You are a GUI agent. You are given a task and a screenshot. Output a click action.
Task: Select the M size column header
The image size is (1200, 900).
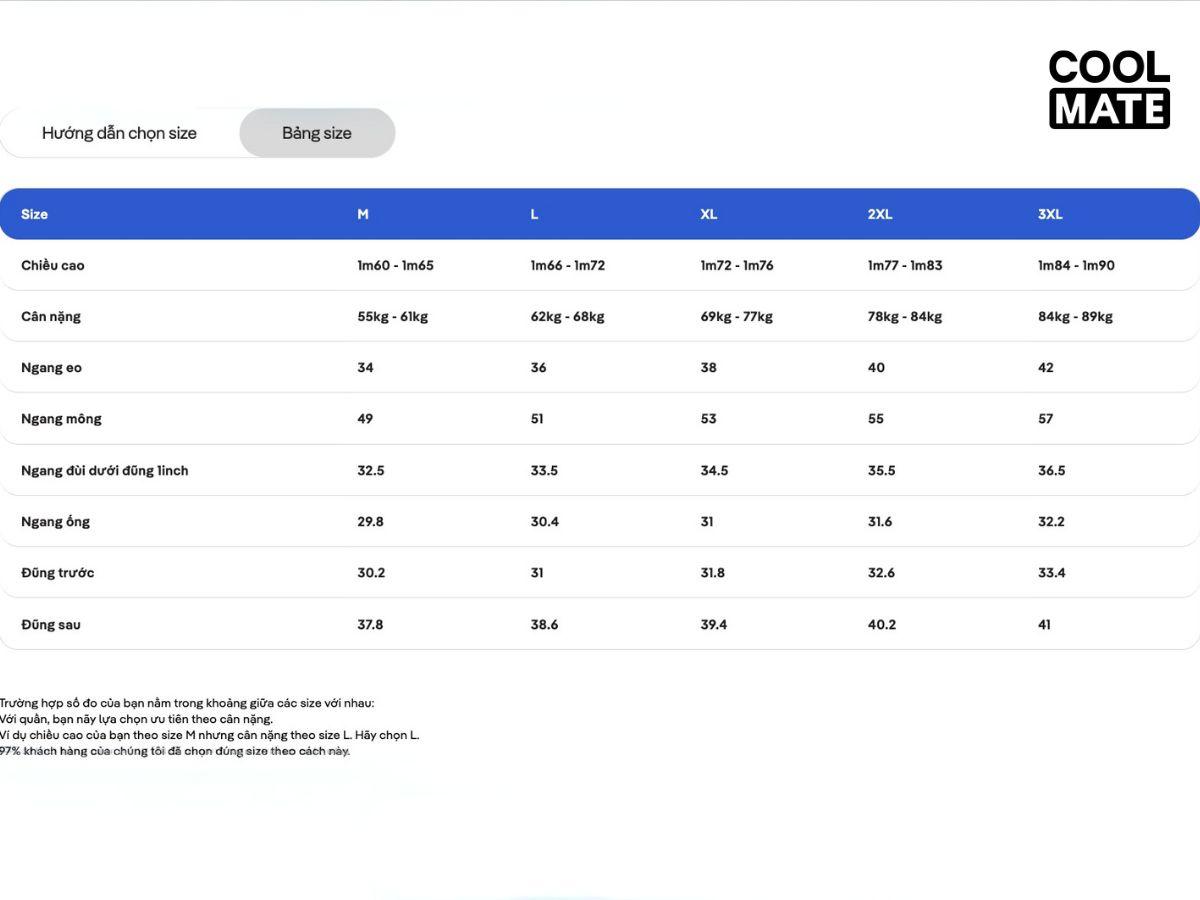(363, 214)
